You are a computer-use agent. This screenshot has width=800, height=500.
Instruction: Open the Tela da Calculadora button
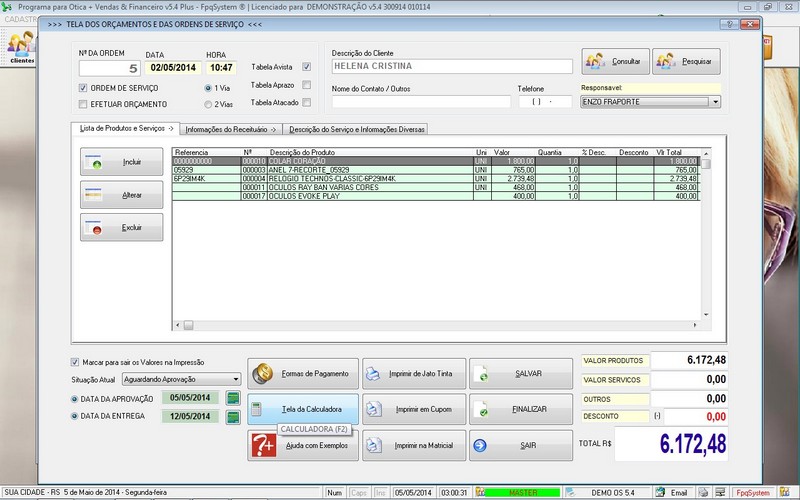pos(301,410)
